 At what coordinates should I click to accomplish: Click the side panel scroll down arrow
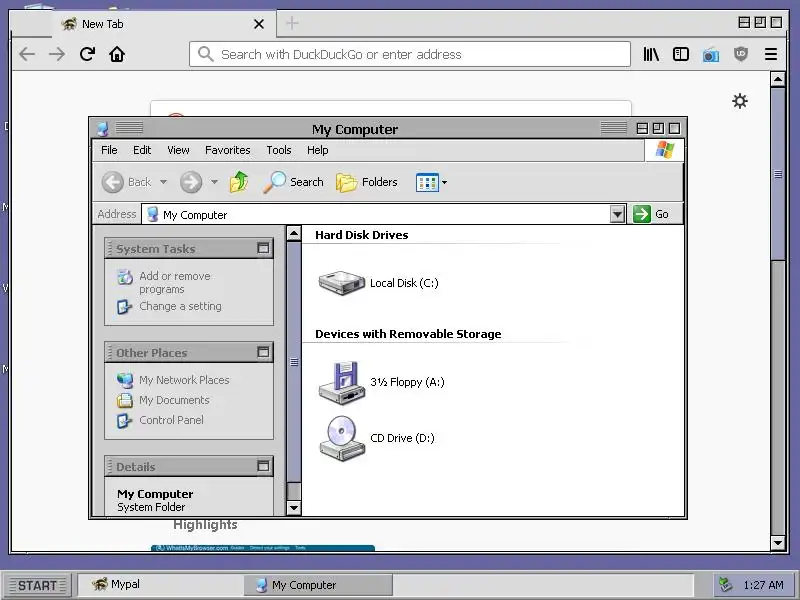(x=294, y=508)
